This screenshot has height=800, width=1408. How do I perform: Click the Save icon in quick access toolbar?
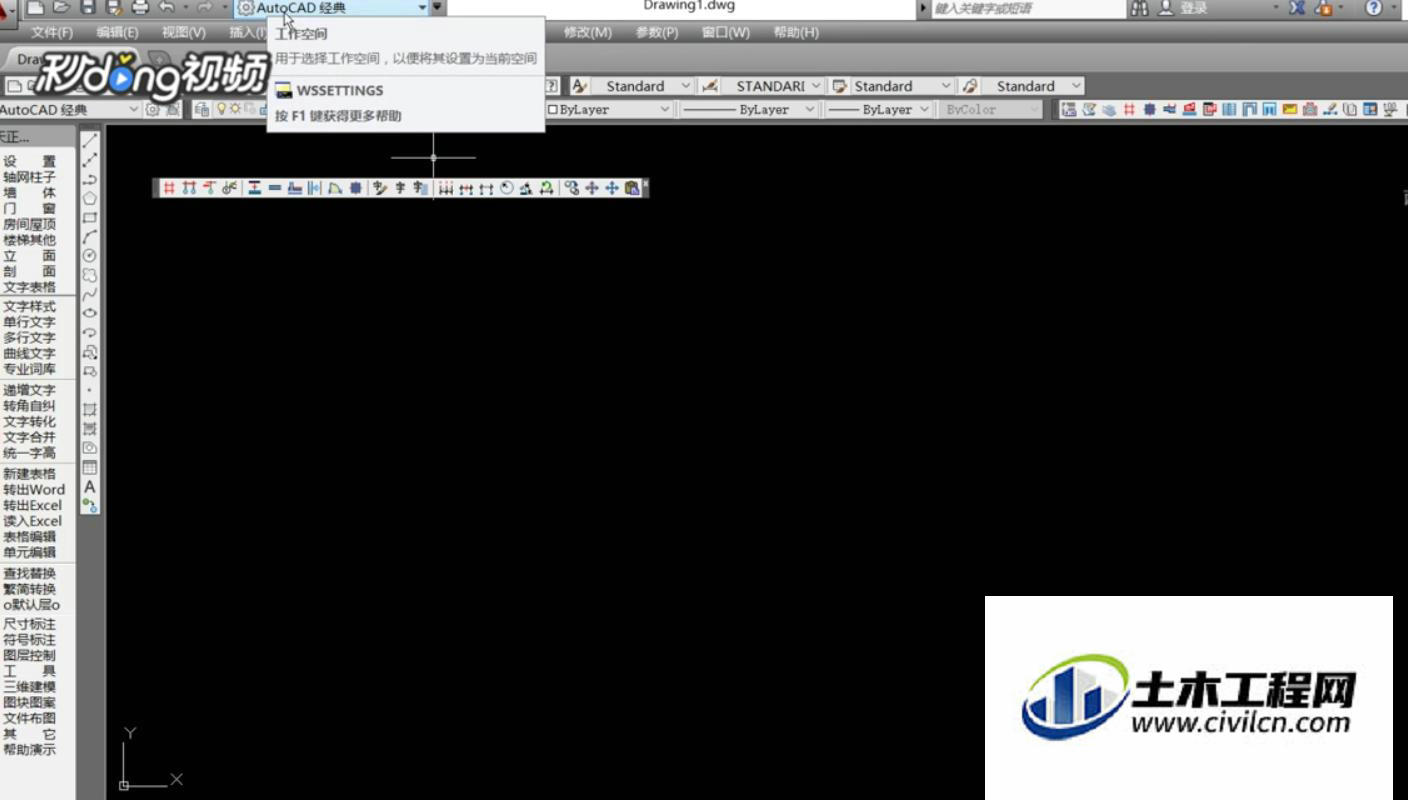click(88, 8)
